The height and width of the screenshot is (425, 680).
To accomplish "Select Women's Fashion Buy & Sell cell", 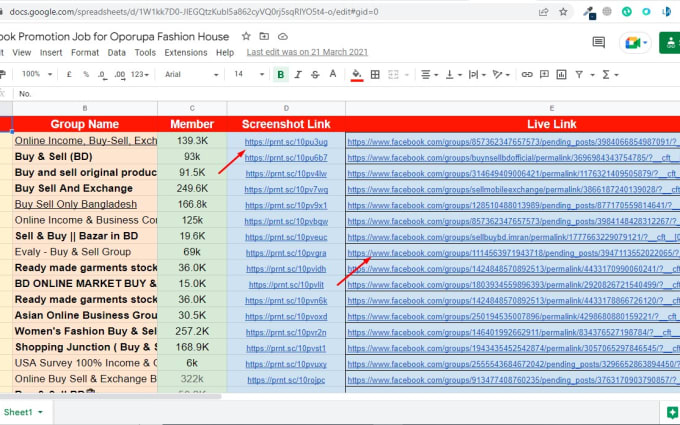I will [x=85, y=331].
